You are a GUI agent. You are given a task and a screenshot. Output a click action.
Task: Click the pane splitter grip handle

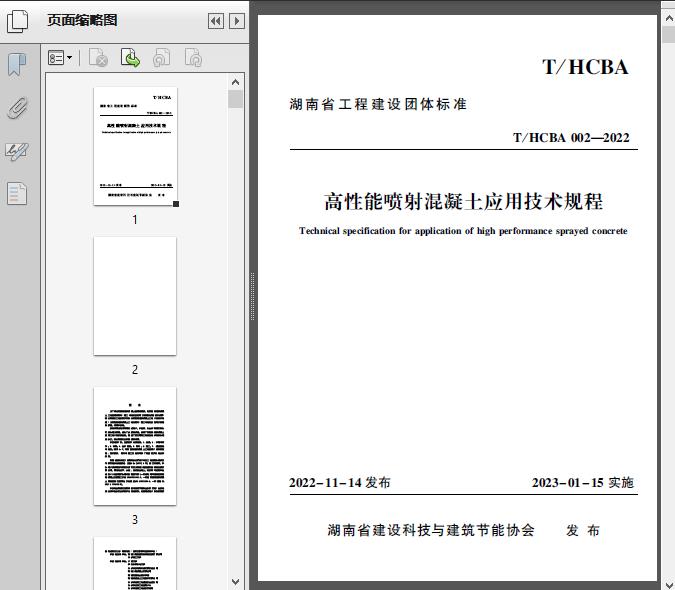tap(253, 296)
